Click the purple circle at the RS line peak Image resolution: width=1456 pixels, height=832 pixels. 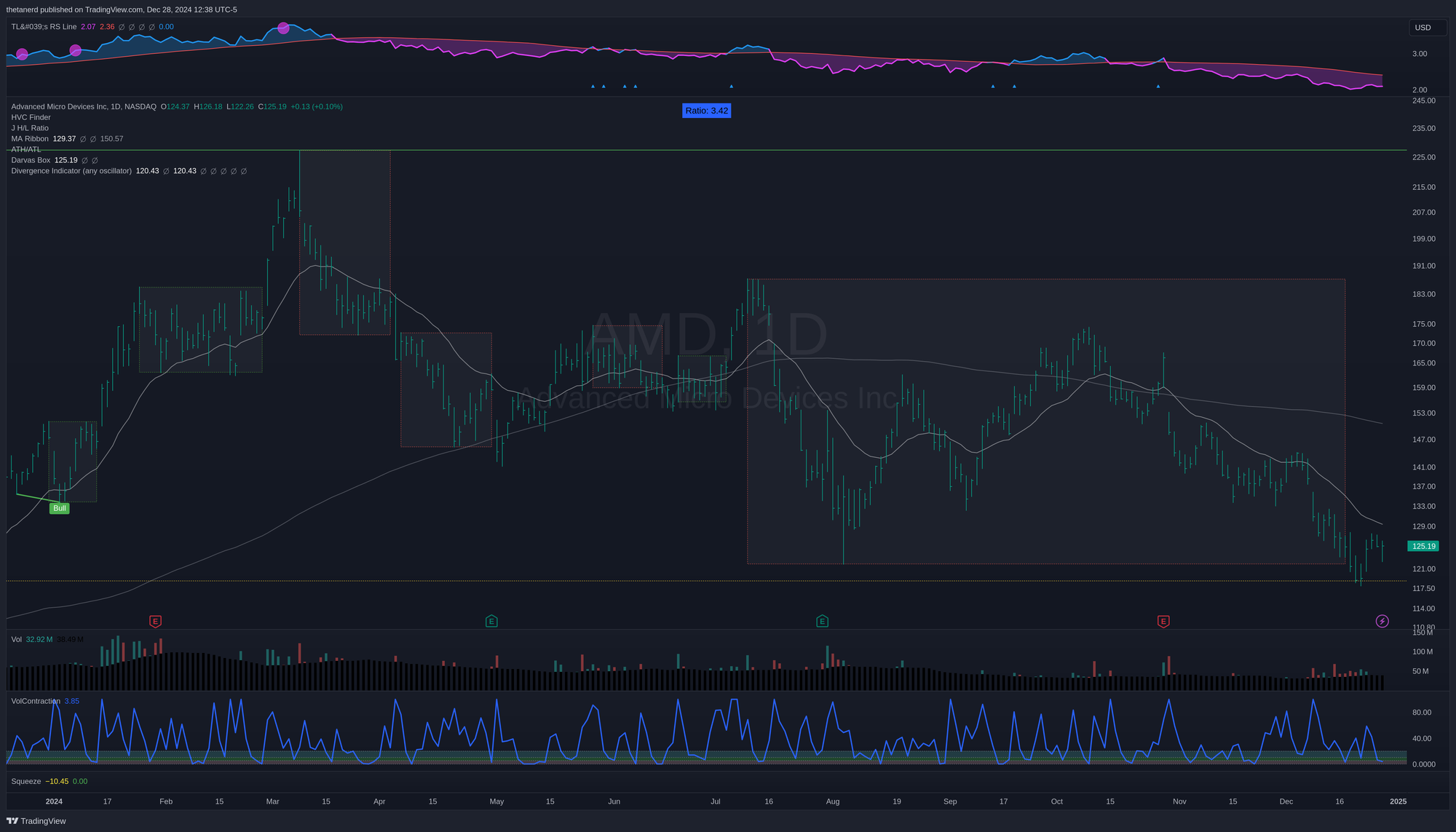click(283, 28)
